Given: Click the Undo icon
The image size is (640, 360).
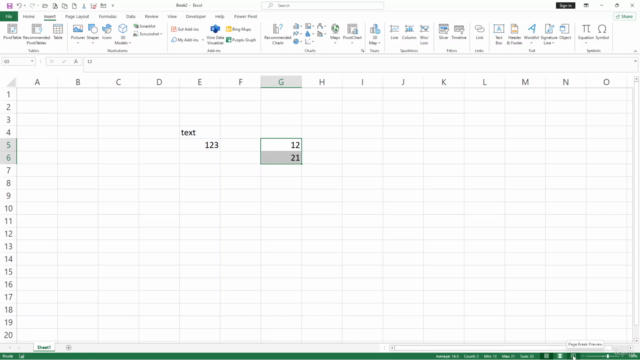Looking at the screenshot, I should pyautogui.click(x=19, y=6).
